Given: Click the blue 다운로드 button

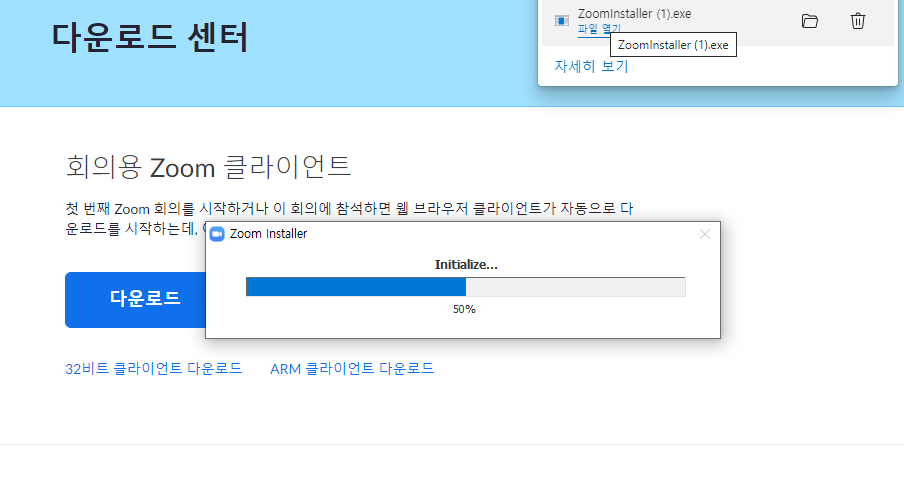Looking at the screenshot, I should pos(135,300).
